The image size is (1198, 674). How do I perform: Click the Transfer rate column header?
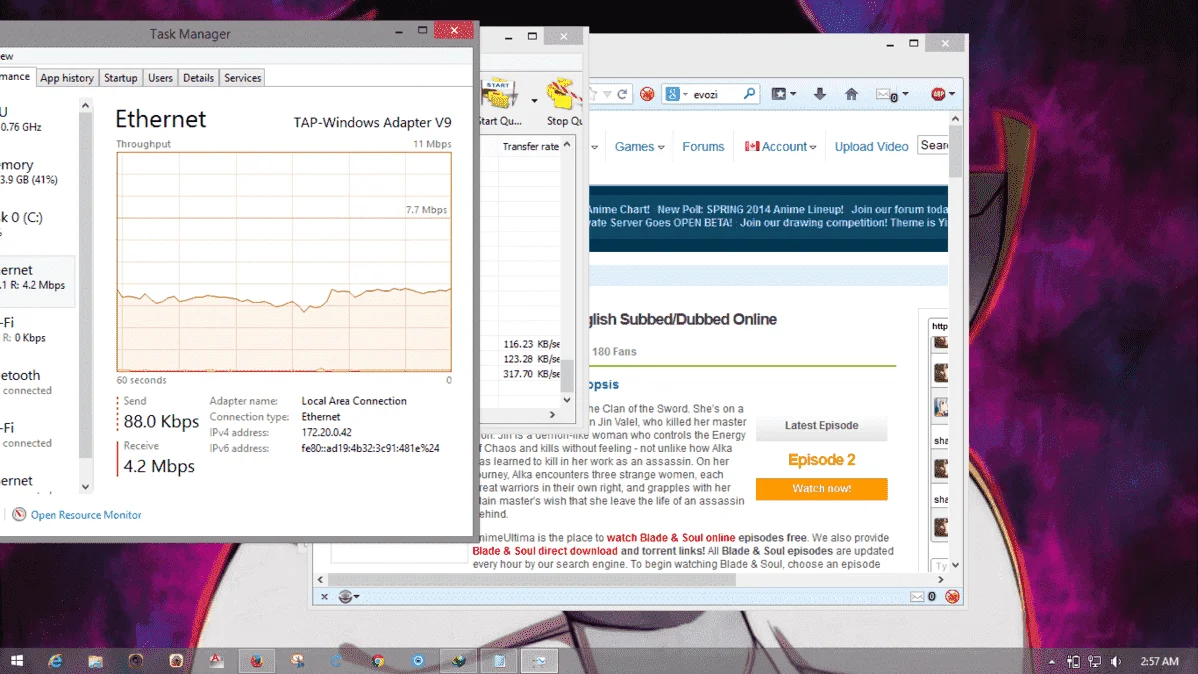coord(530,147)
